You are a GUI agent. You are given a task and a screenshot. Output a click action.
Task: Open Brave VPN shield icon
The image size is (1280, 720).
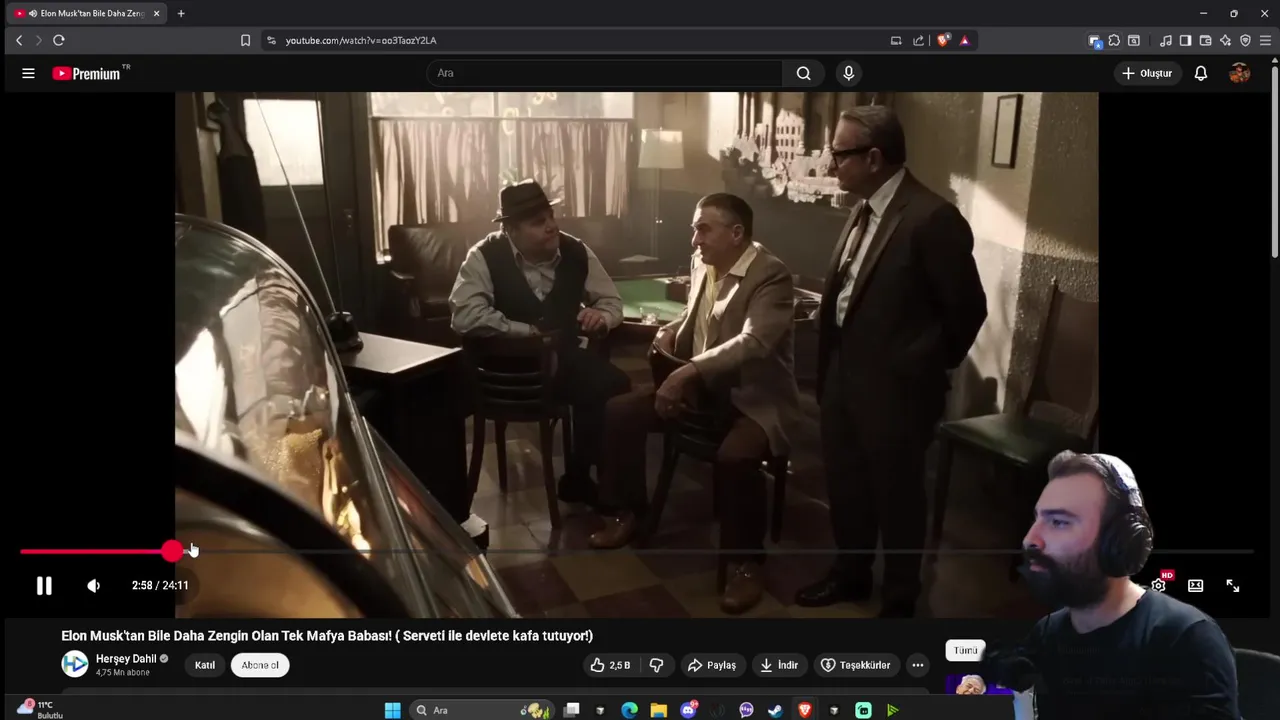coord(1245,40)
